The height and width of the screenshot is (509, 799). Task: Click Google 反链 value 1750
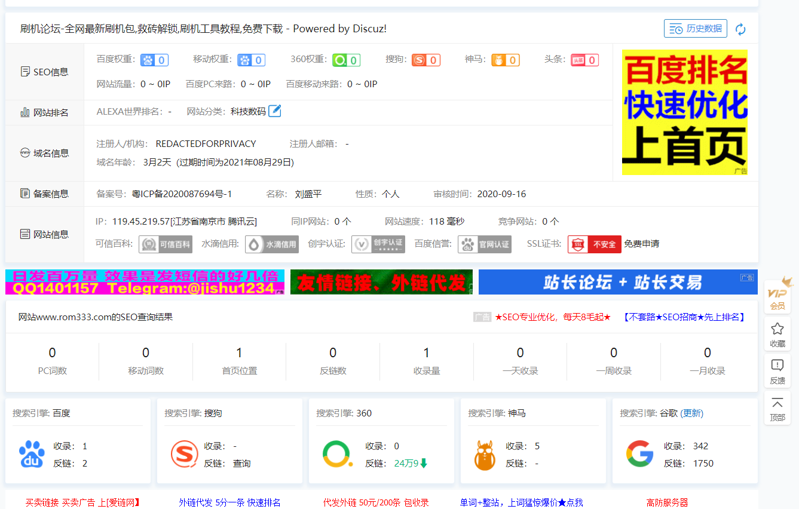coord(703,463)
